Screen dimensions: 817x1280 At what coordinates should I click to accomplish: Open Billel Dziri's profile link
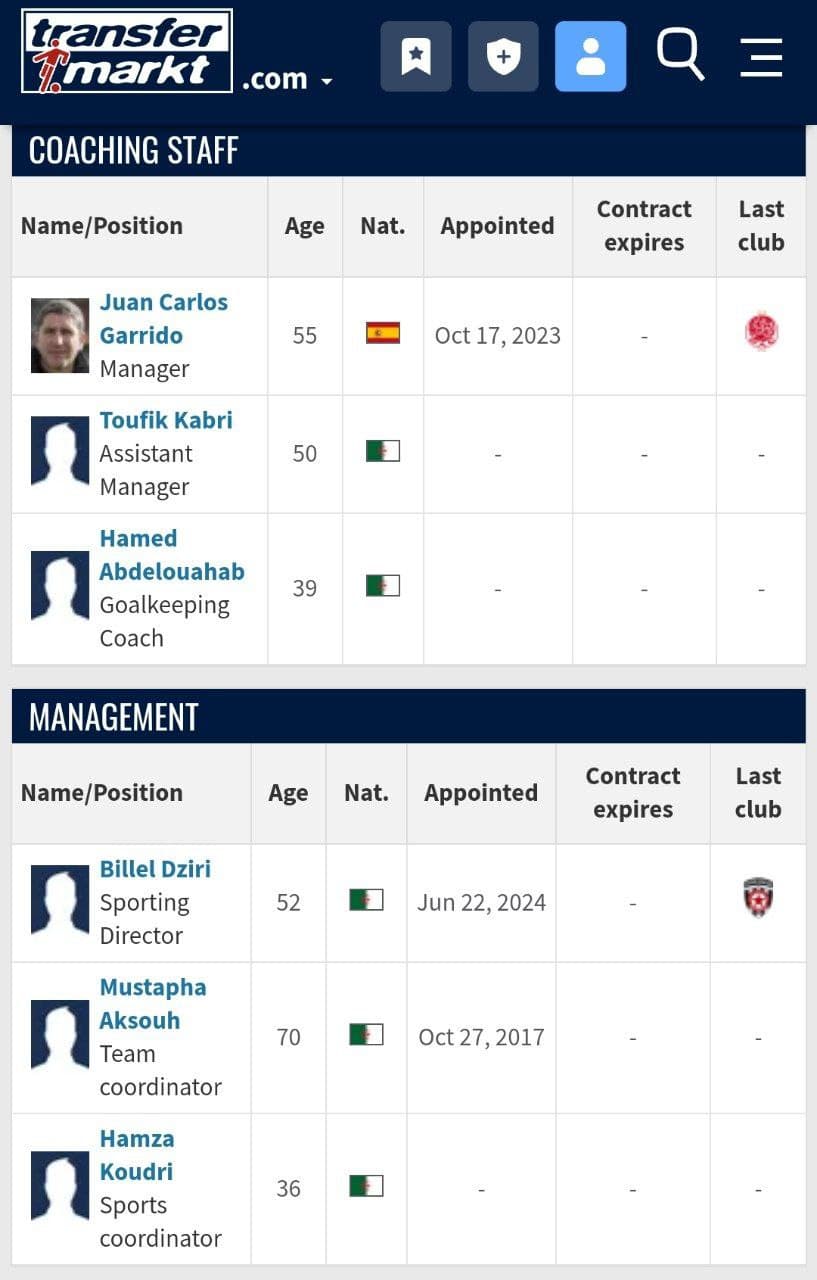click(155, 869)
